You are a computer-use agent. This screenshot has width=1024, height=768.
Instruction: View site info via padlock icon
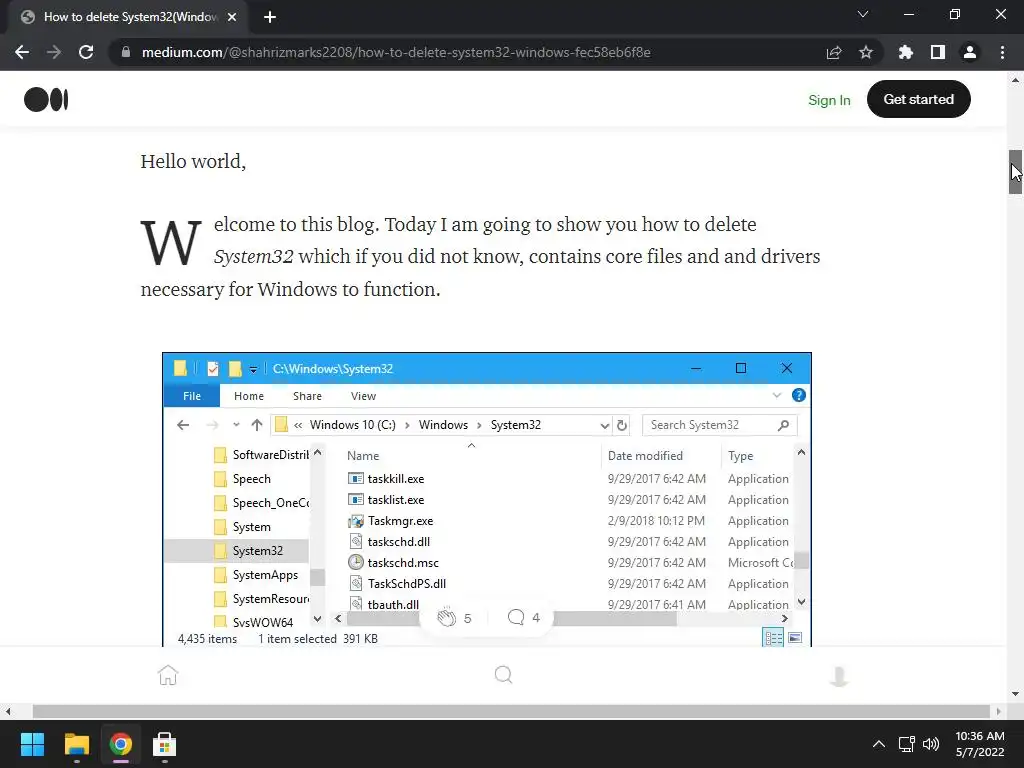pyautogui.click(x=126, y=52)
